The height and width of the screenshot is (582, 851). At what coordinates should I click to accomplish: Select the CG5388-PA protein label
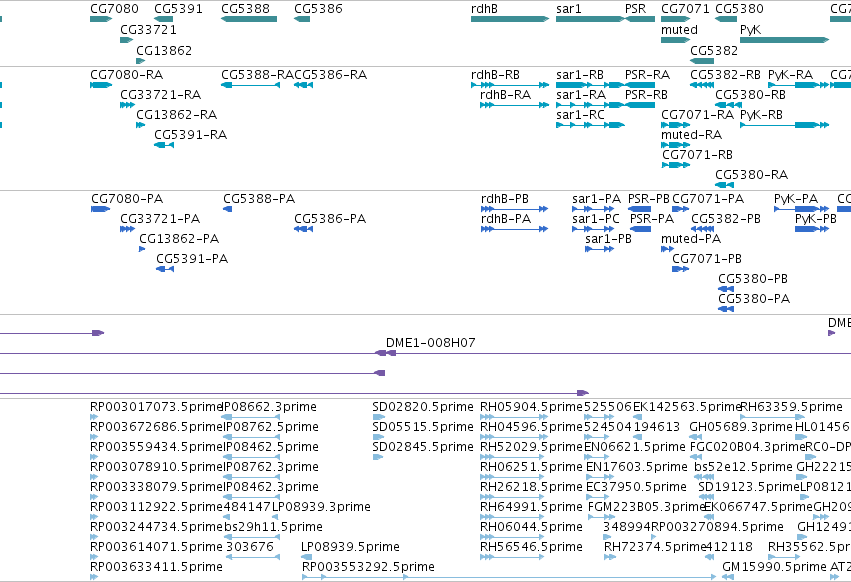tap(259, 199)
